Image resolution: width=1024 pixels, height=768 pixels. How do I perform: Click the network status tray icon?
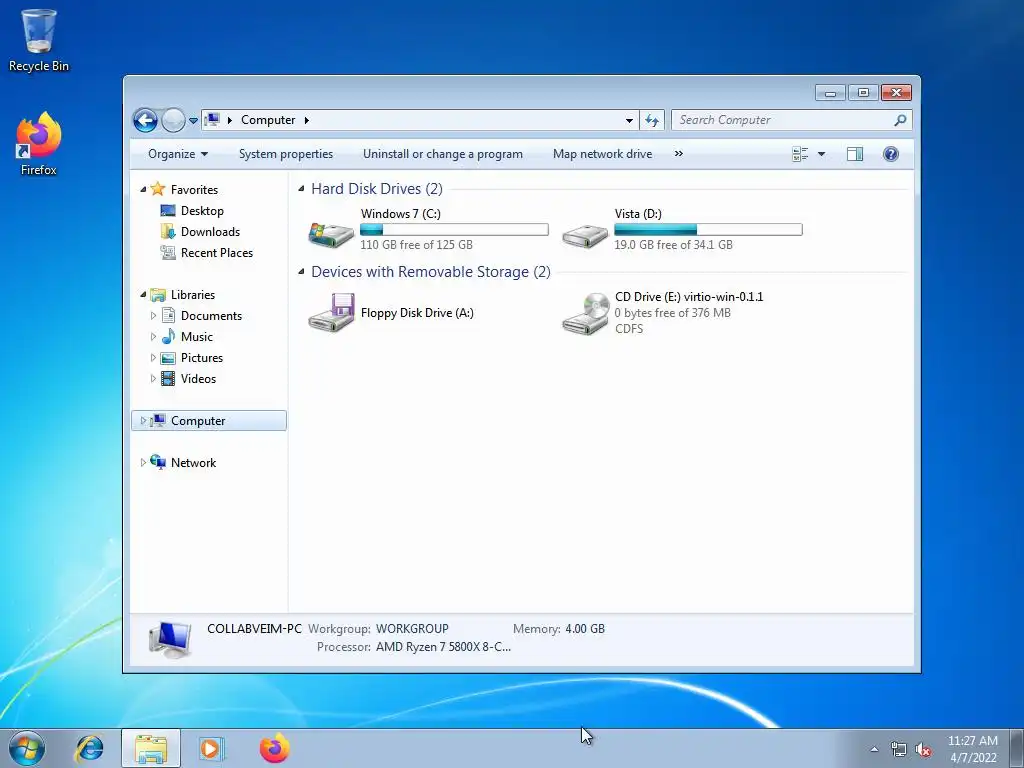coord(898,750)
